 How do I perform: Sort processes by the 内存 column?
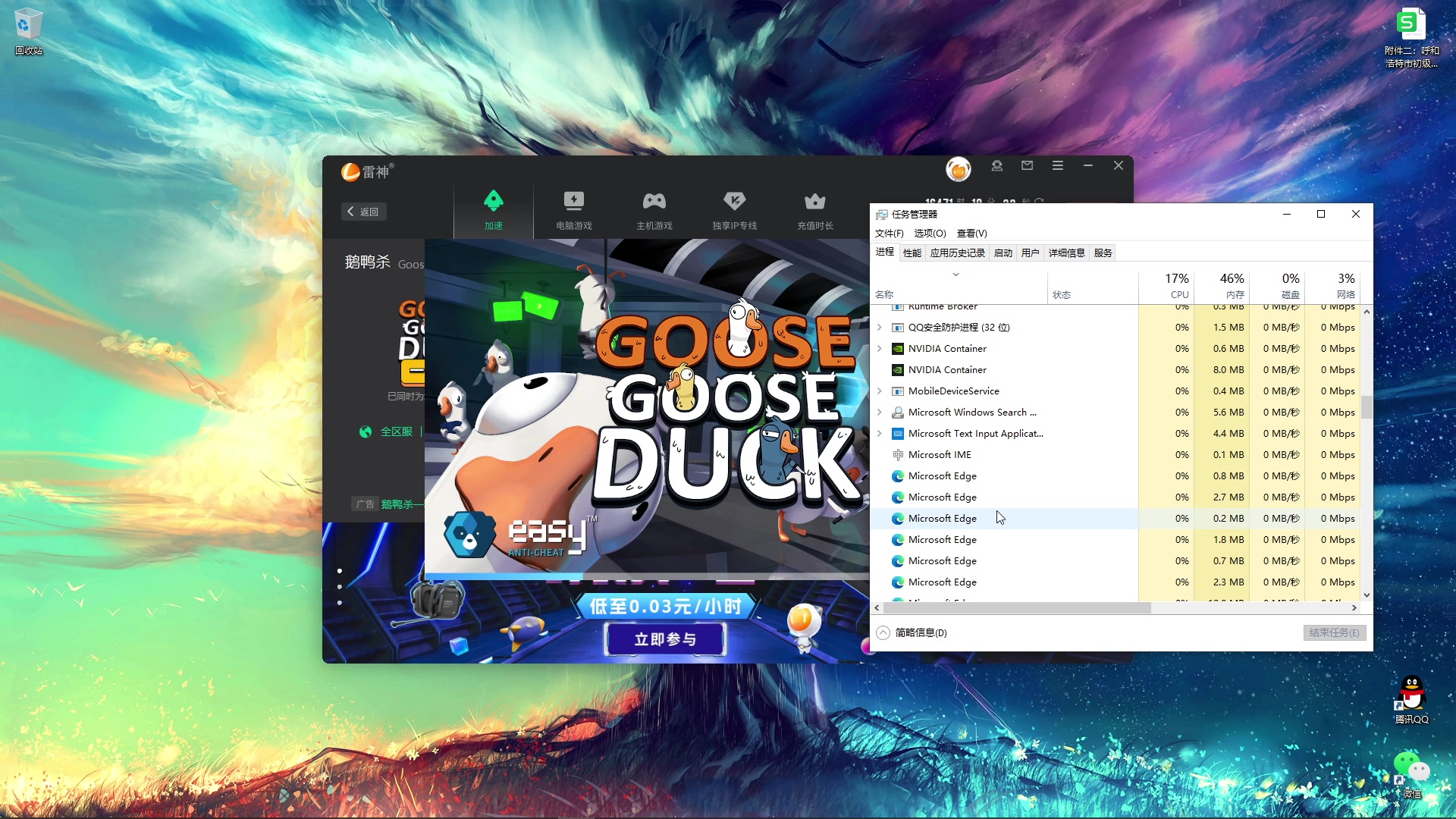click(x=1222, y=286)
